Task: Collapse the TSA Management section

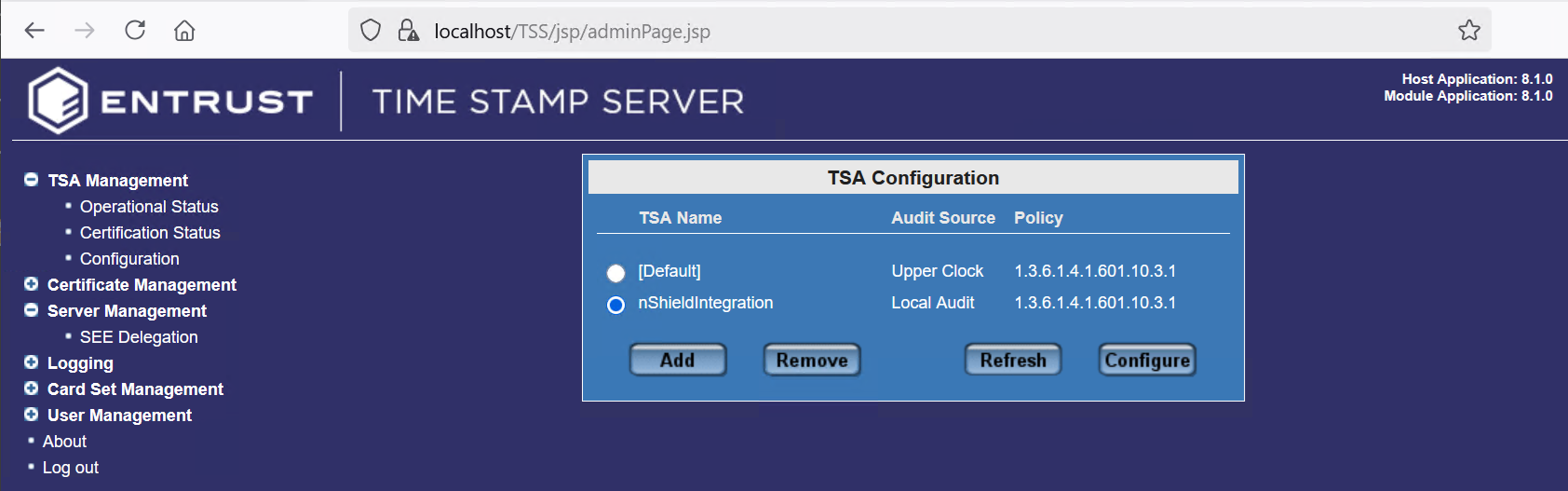Action: pos(31,180)
